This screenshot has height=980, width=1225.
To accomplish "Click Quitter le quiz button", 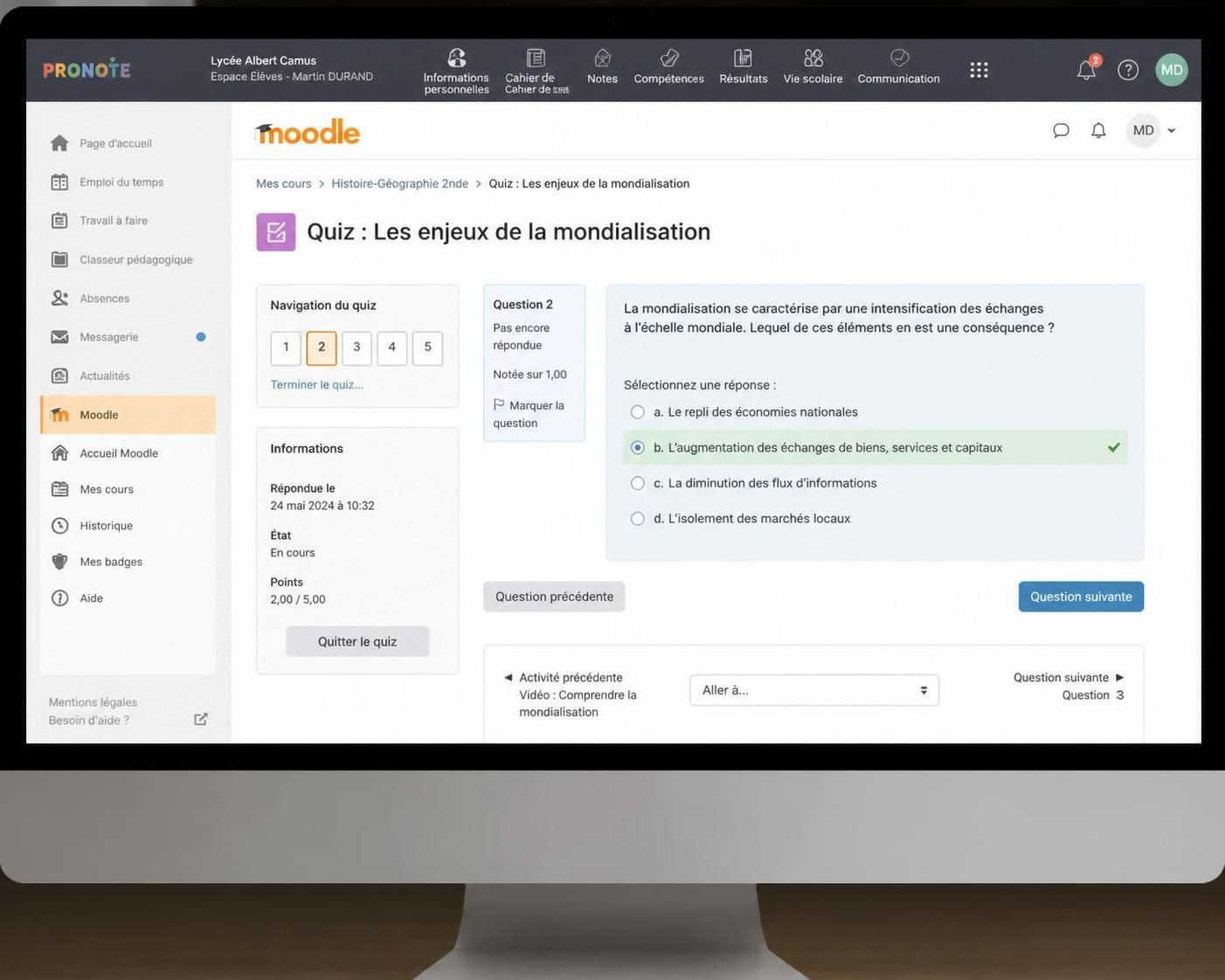I will click(357, 641).
